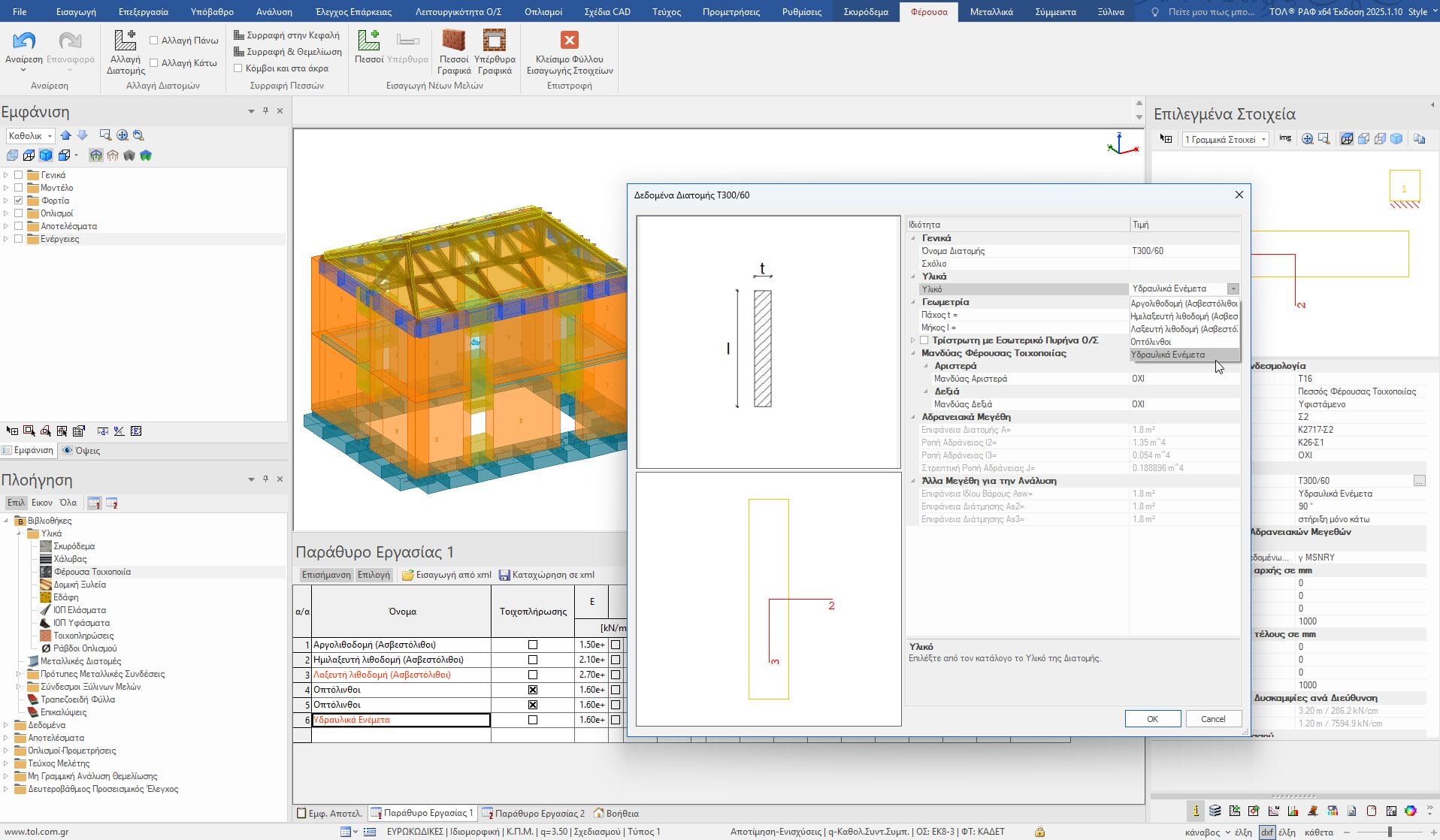This screenshot has width=1440, height=840.
Task: Click the Πεσσοί insert icon
Action: pos(368,41)
